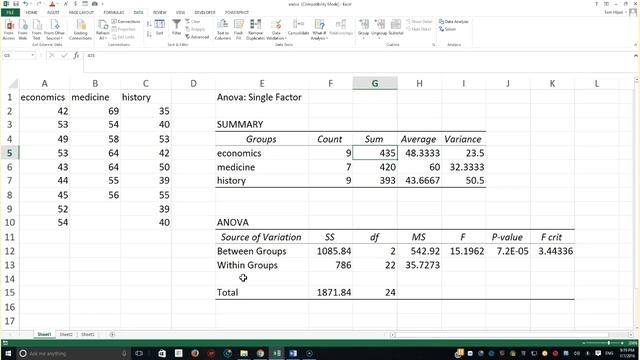Click the Remove Duplicates icon
Image resolution: width=640 pixels, height=360 pixels.
click(x=256, y=29)
